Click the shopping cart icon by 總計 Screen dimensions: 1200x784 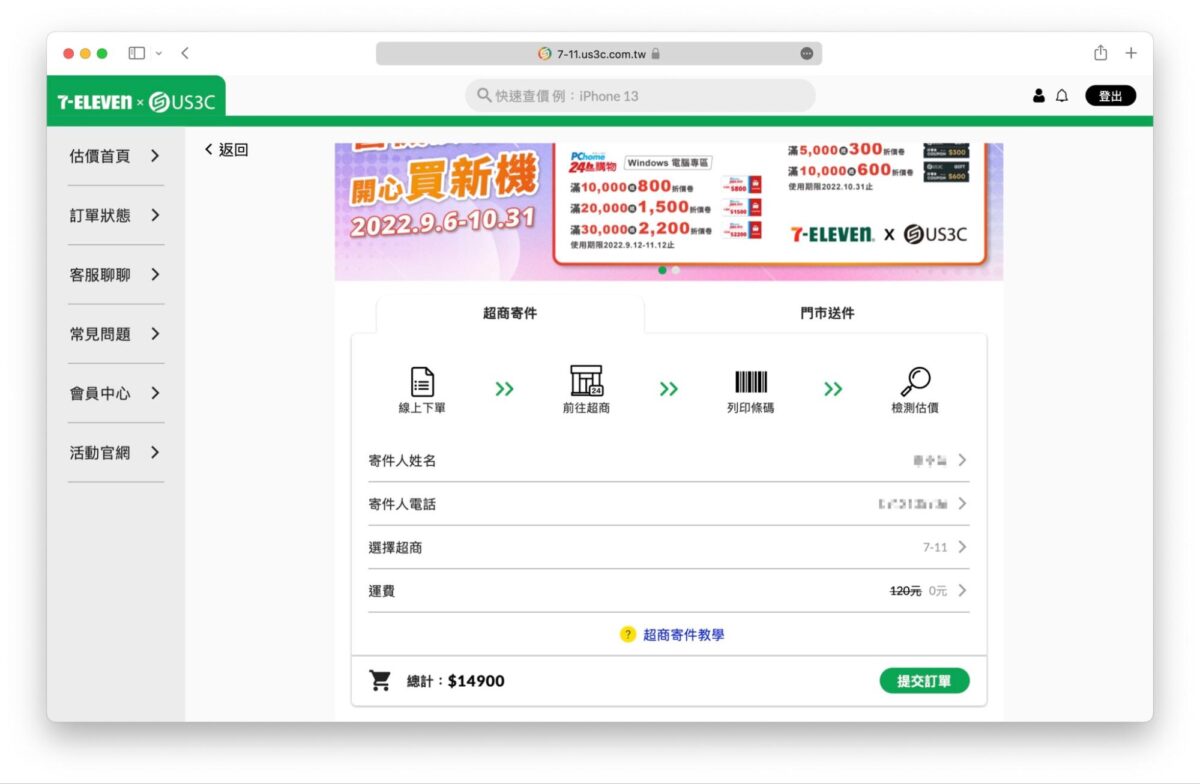point(380,681)
